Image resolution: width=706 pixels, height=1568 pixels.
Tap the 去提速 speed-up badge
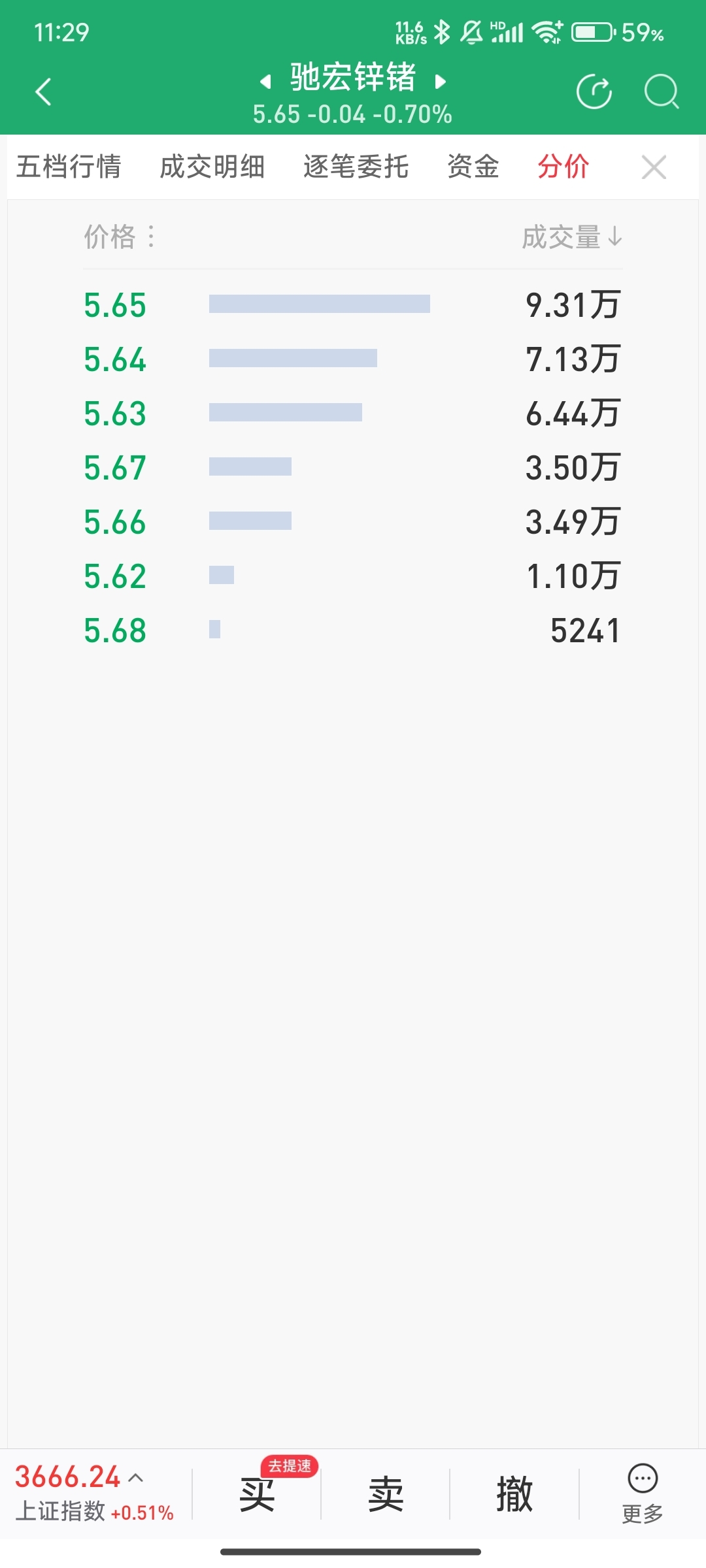(x=289, y=1466)
